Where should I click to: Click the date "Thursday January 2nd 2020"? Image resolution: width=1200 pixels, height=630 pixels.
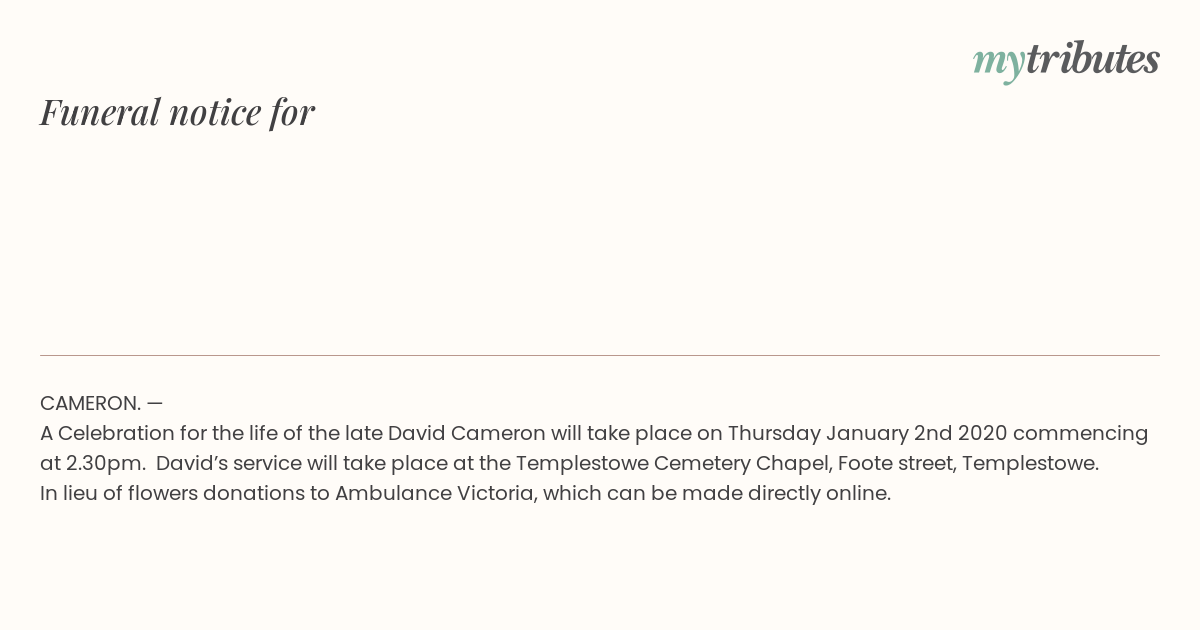tap(867, 433)
